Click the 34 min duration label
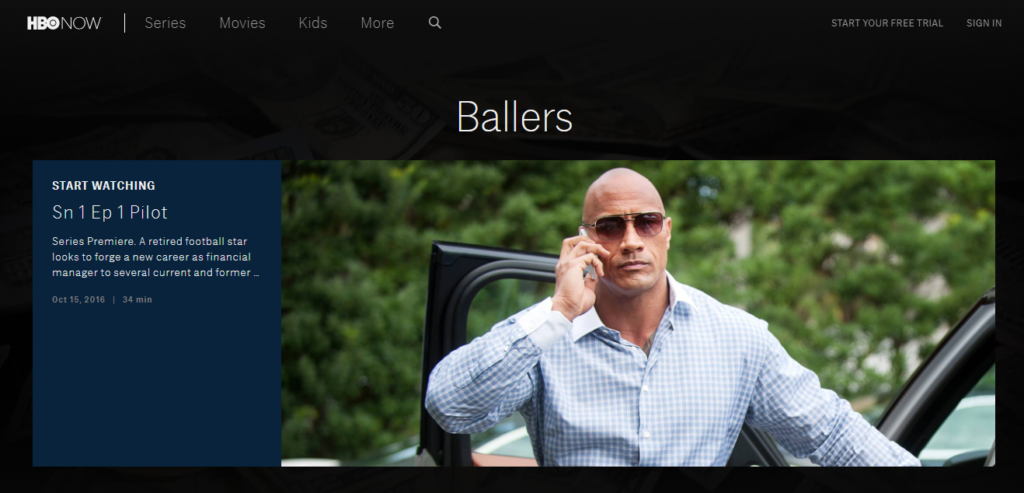The image size is (1024, 493). (137, 300)
